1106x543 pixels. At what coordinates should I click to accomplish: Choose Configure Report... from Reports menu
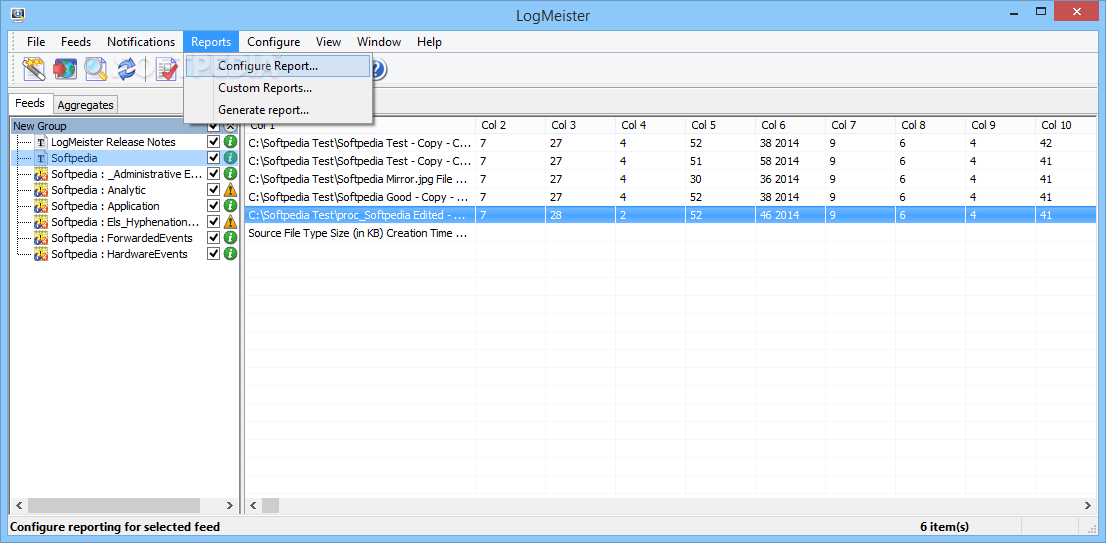(x=278, y=66)
